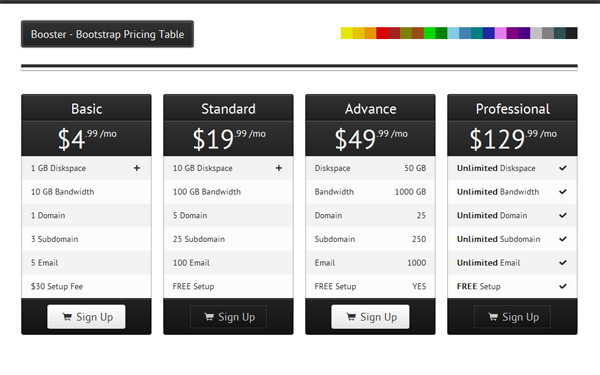Pick the brown theme color swatch
Screen dimensions: 600x375
pos(418,33)
